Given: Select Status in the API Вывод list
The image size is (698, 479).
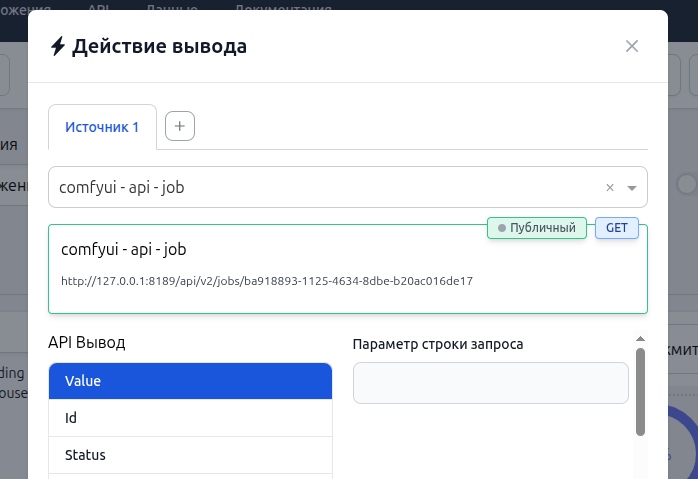Looking at the screenshot, I should tap(191, 455).
